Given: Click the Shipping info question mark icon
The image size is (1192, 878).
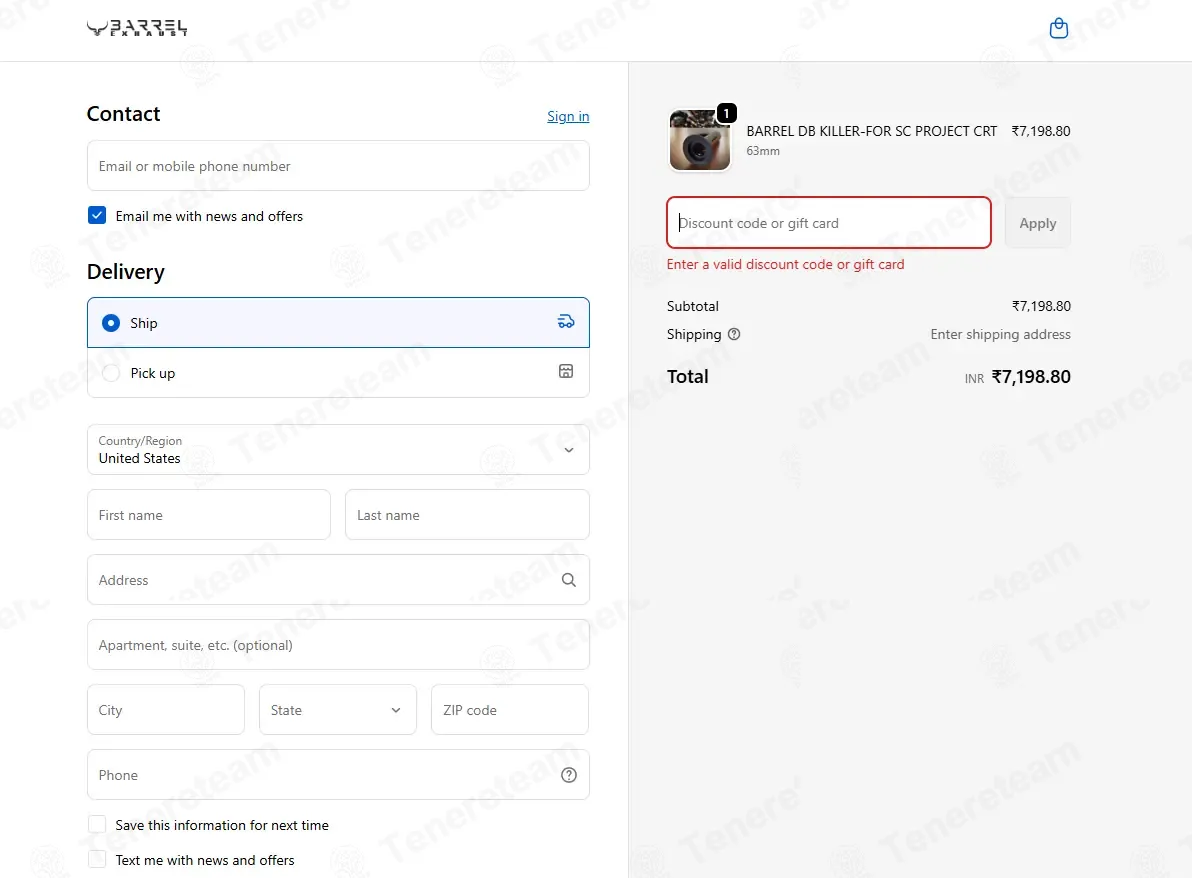Looking at the screenshot, I should [x=734, y=334].
